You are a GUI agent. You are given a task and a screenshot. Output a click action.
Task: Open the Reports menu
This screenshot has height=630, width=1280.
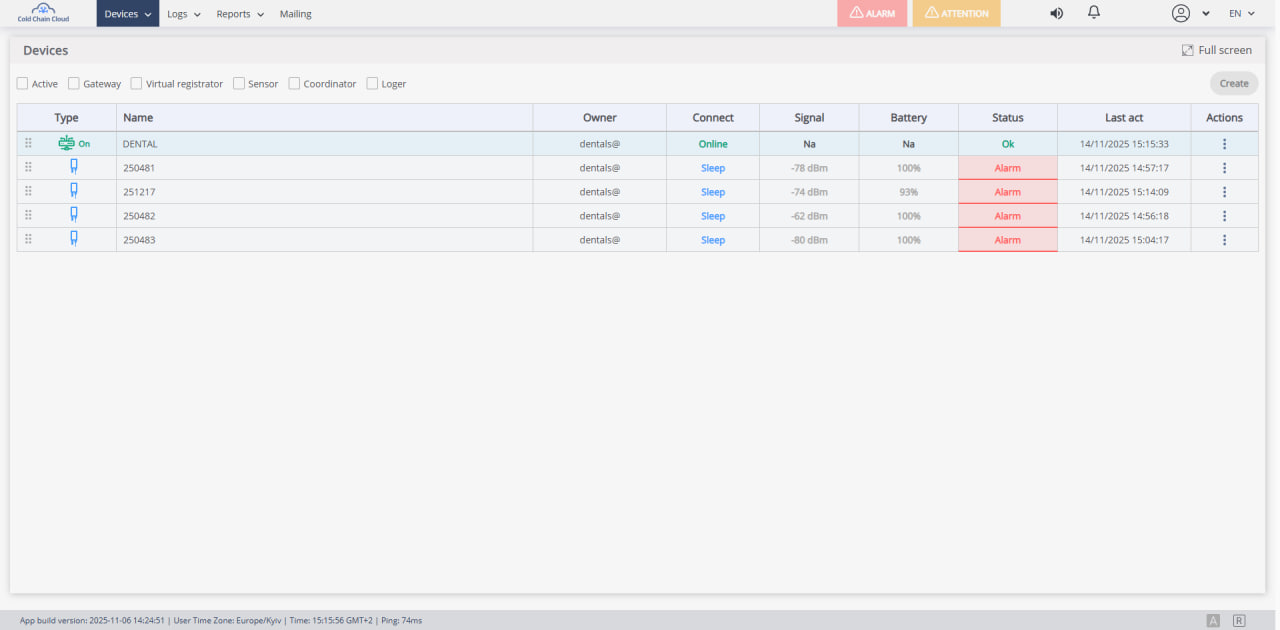pos(240,14)
